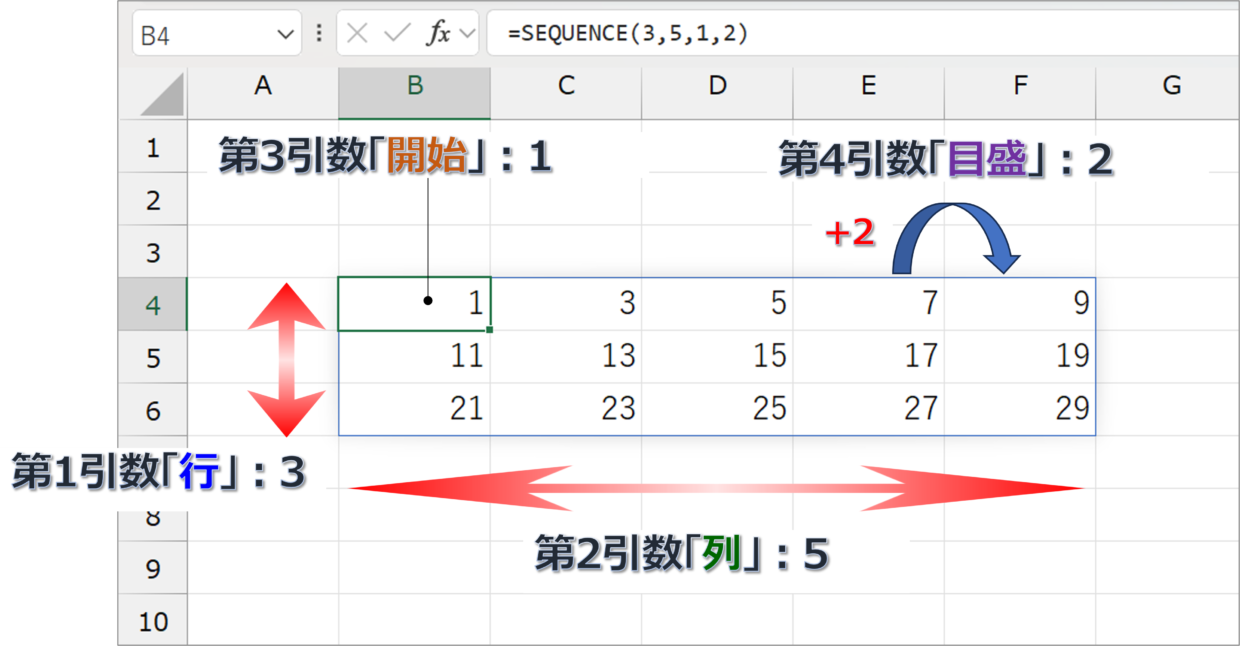
Task: Select row 10 header
Action: tap(152, 621)
